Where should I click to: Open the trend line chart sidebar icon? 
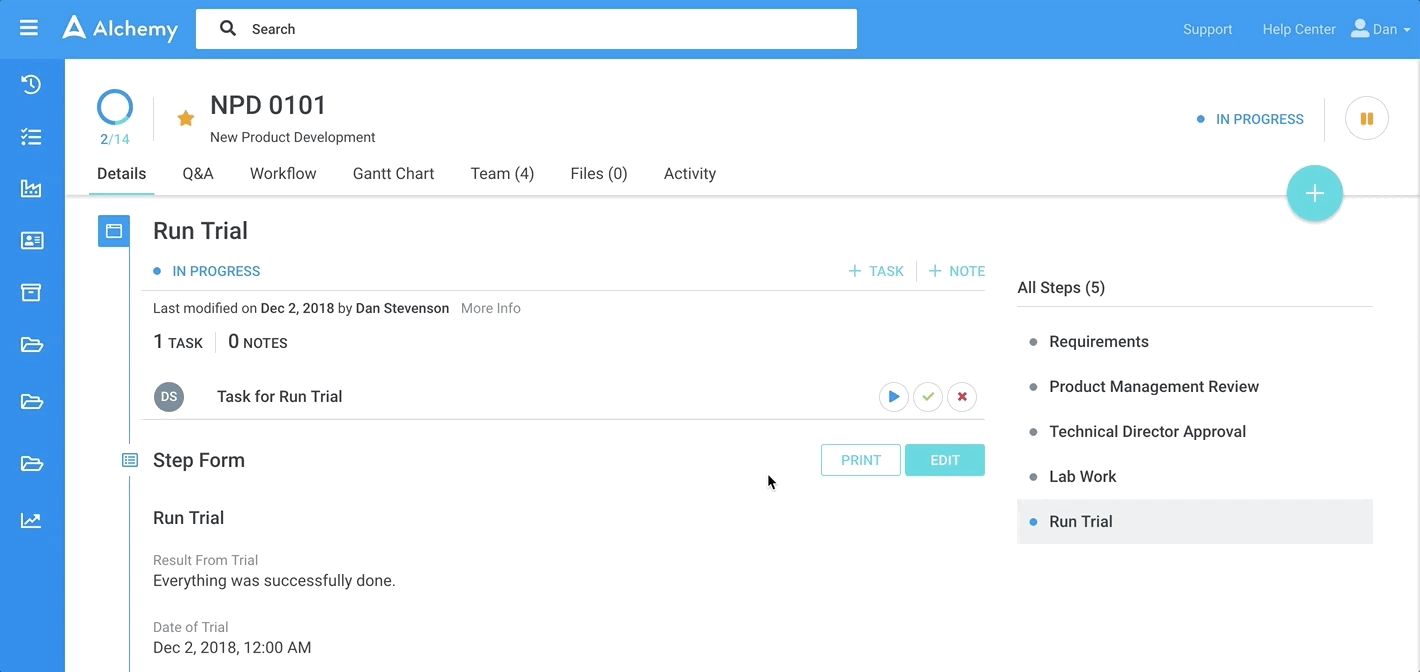click(31, 520)
